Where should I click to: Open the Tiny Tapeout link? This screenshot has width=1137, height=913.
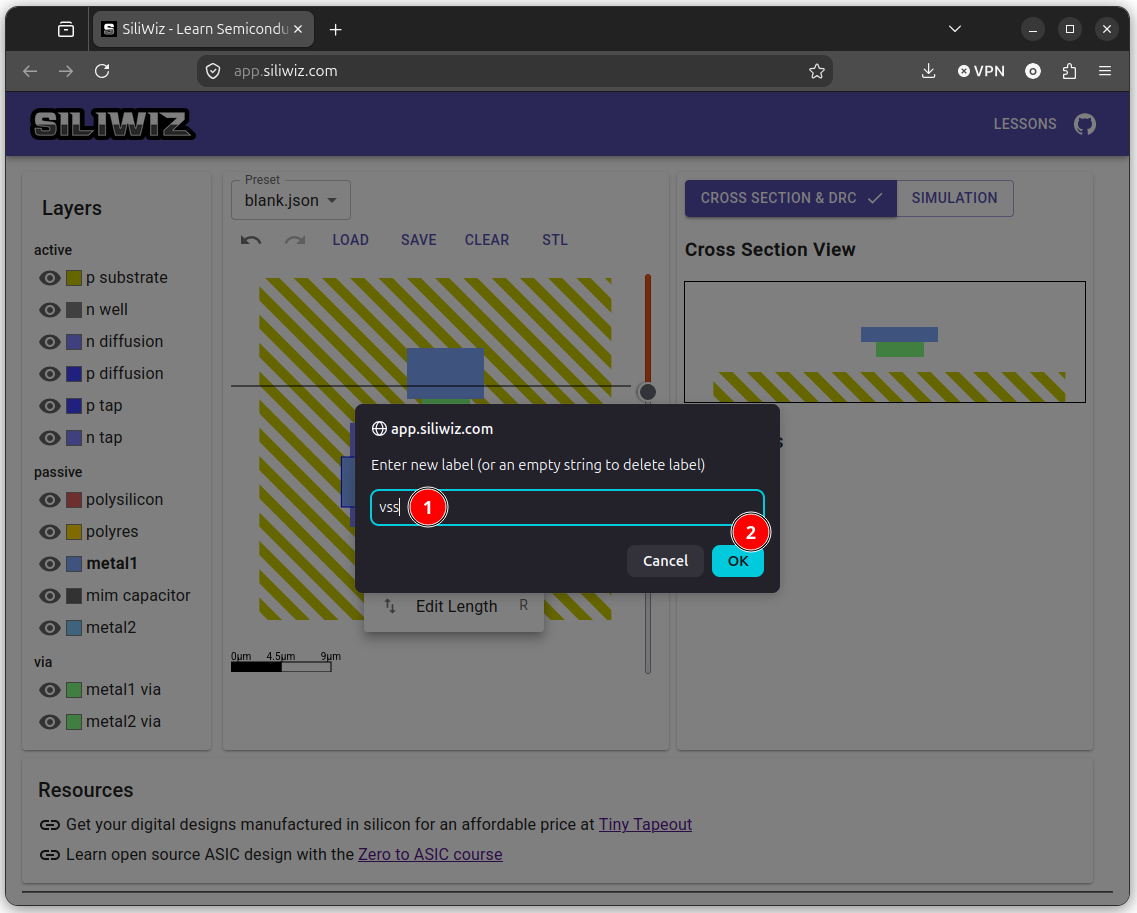click(645, 825)
